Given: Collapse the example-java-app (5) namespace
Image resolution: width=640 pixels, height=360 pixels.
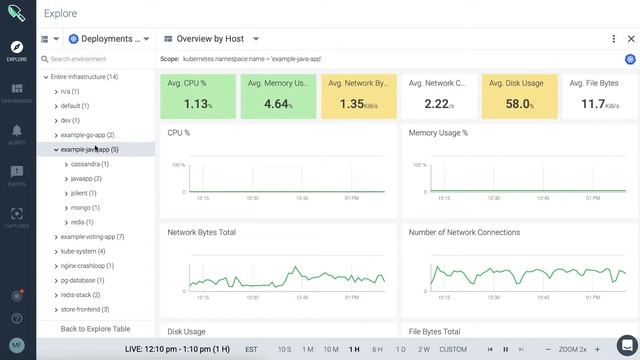Looking at the screenshot, I should point(56,150).
